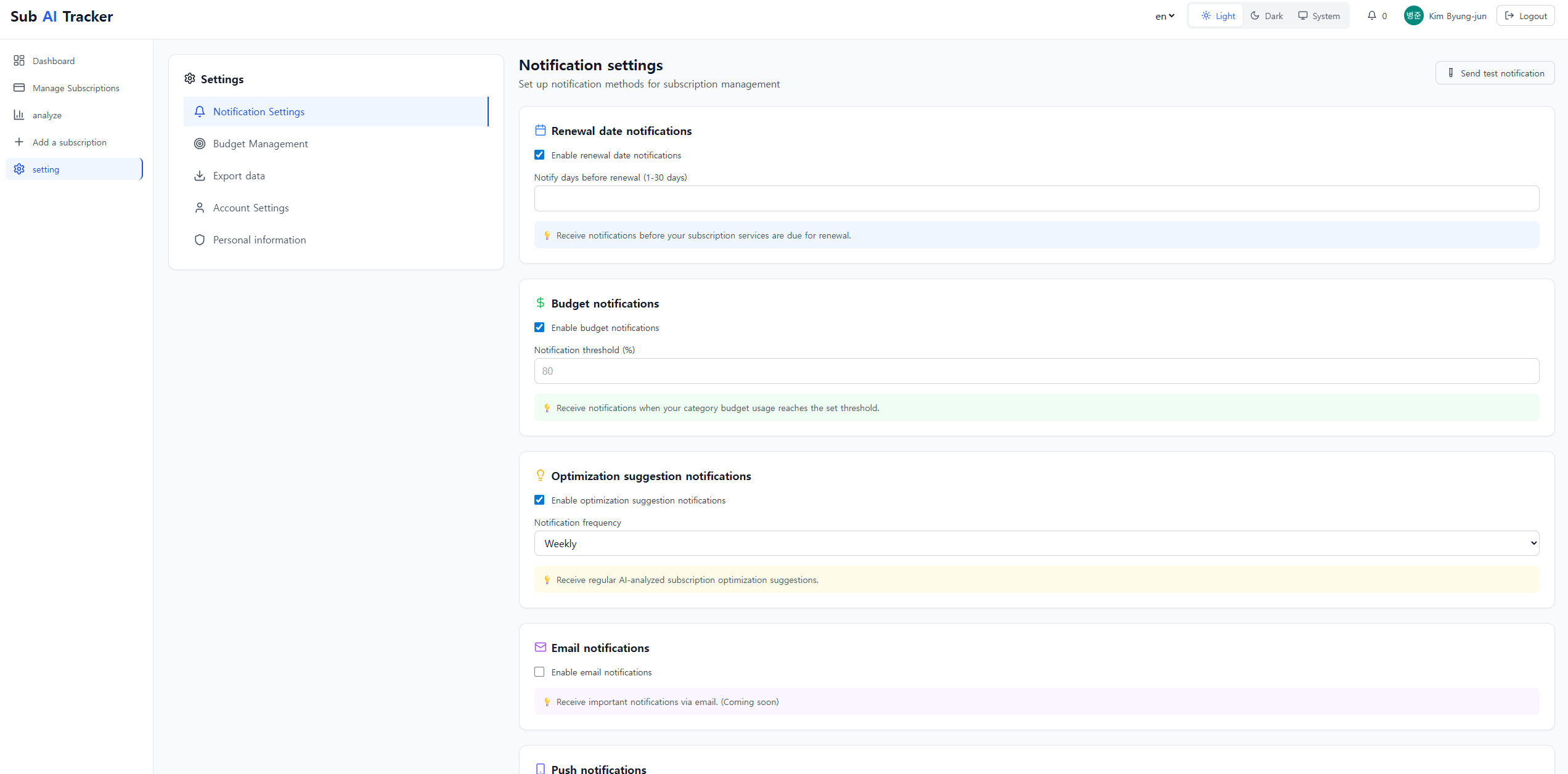Click the Export data download icon
Viewport: 1568px width, 774px height.
click(200, 176)
